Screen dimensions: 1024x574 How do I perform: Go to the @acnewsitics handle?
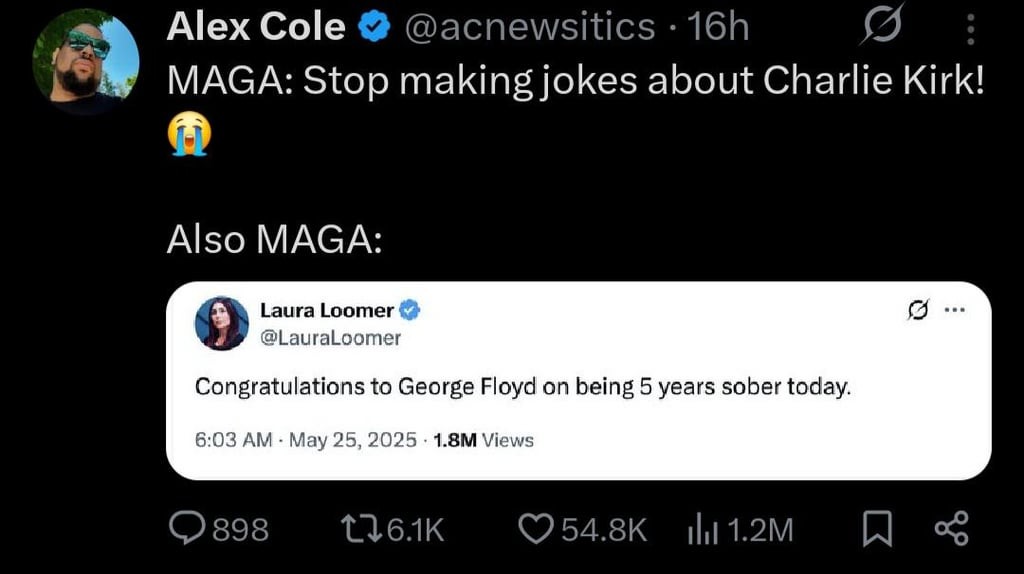pyautogui.click(x=527, y=28)
